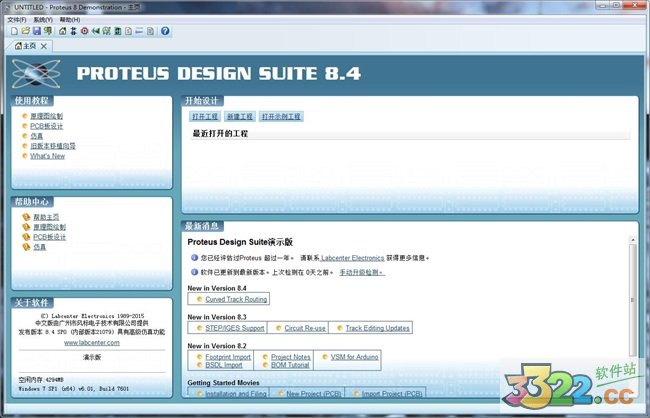Open the Source Code toolbar icon

point(139,31)
